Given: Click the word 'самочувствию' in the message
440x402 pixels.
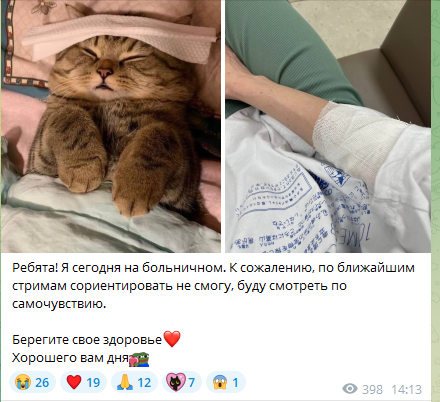Looking at the screenshot, I should tap(59, 304).
